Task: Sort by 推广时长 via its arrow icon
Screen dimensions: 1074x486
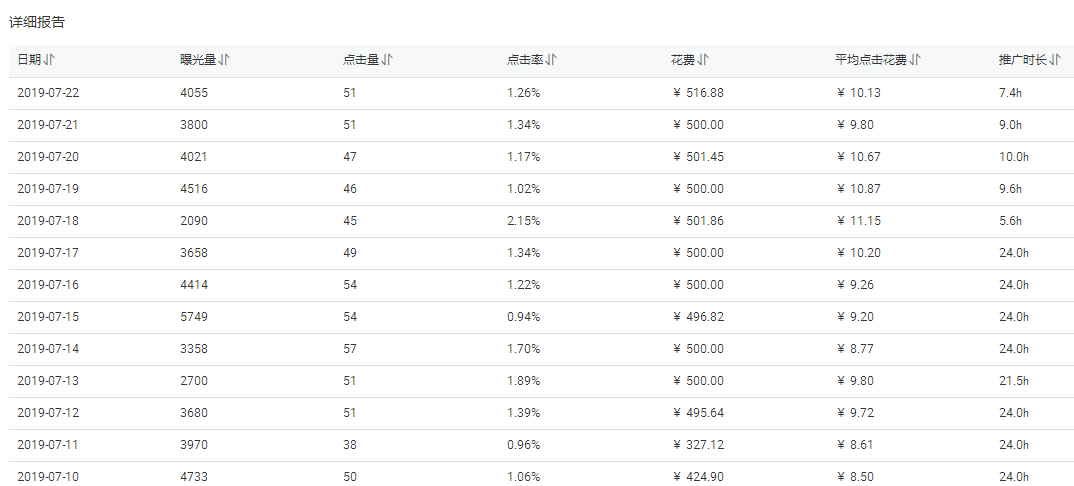Action: [x=1054, y=60]
